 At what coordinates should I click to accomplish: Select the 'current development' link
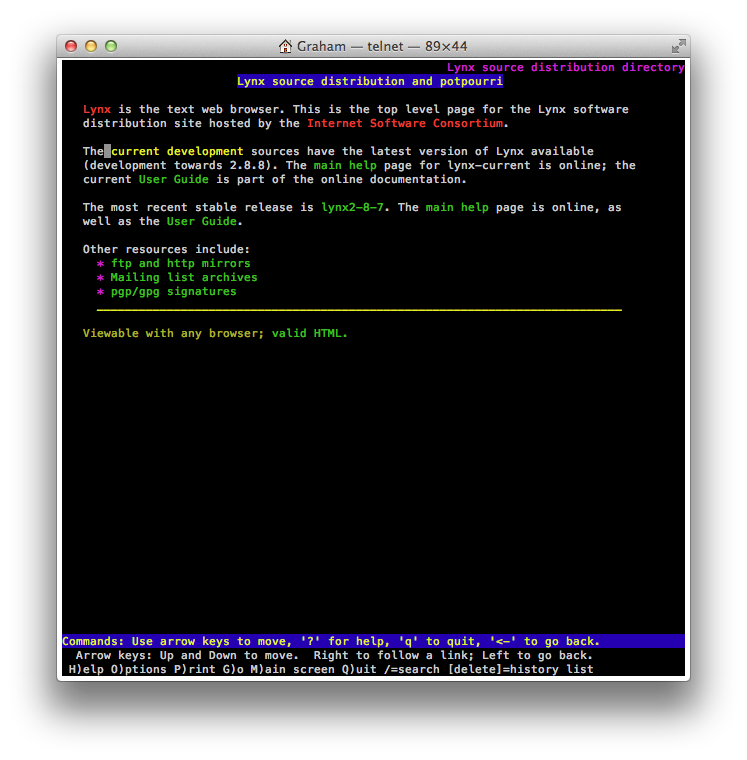click(x=177, y=151)
